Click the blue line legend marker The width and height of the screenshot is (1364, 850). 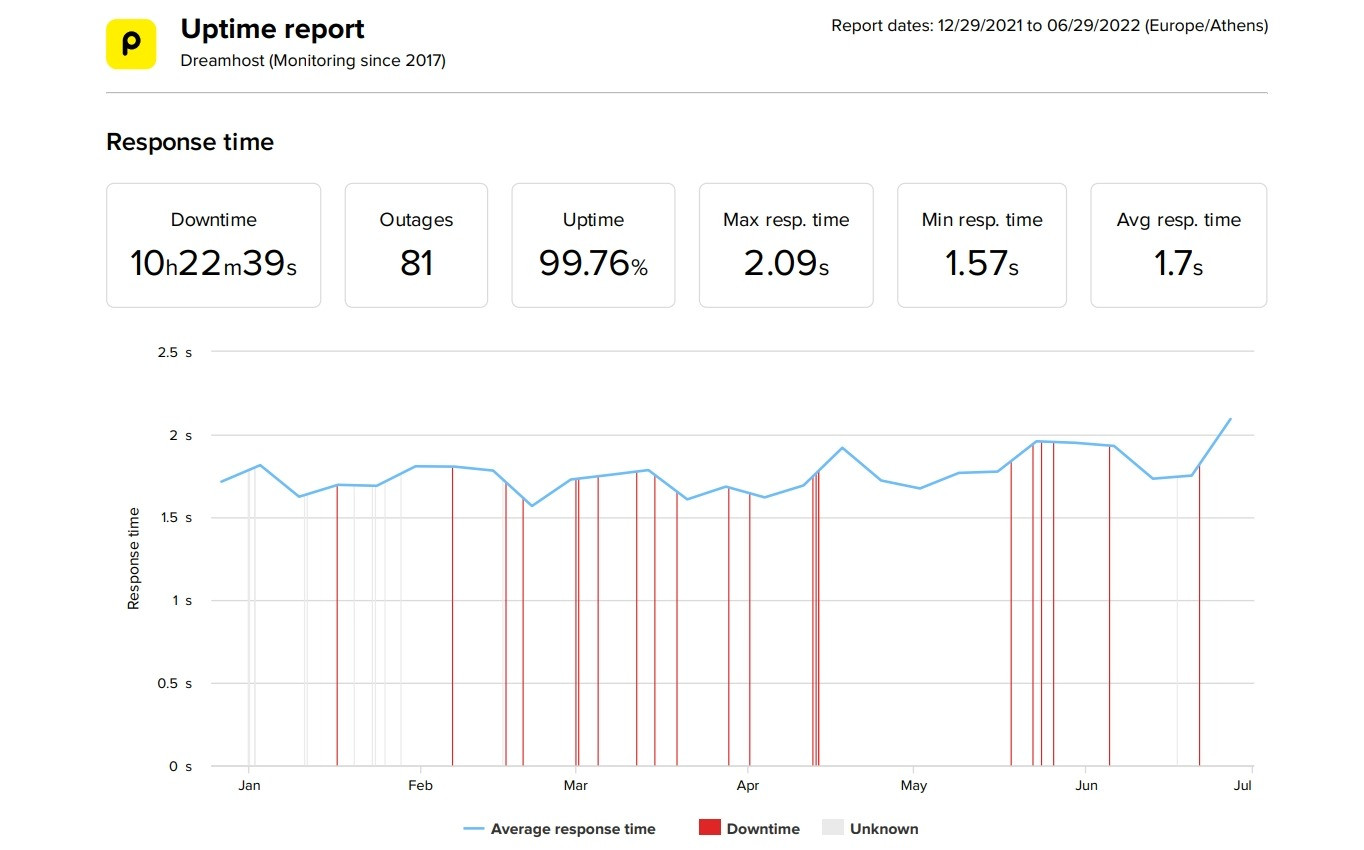tap(474, 829)
